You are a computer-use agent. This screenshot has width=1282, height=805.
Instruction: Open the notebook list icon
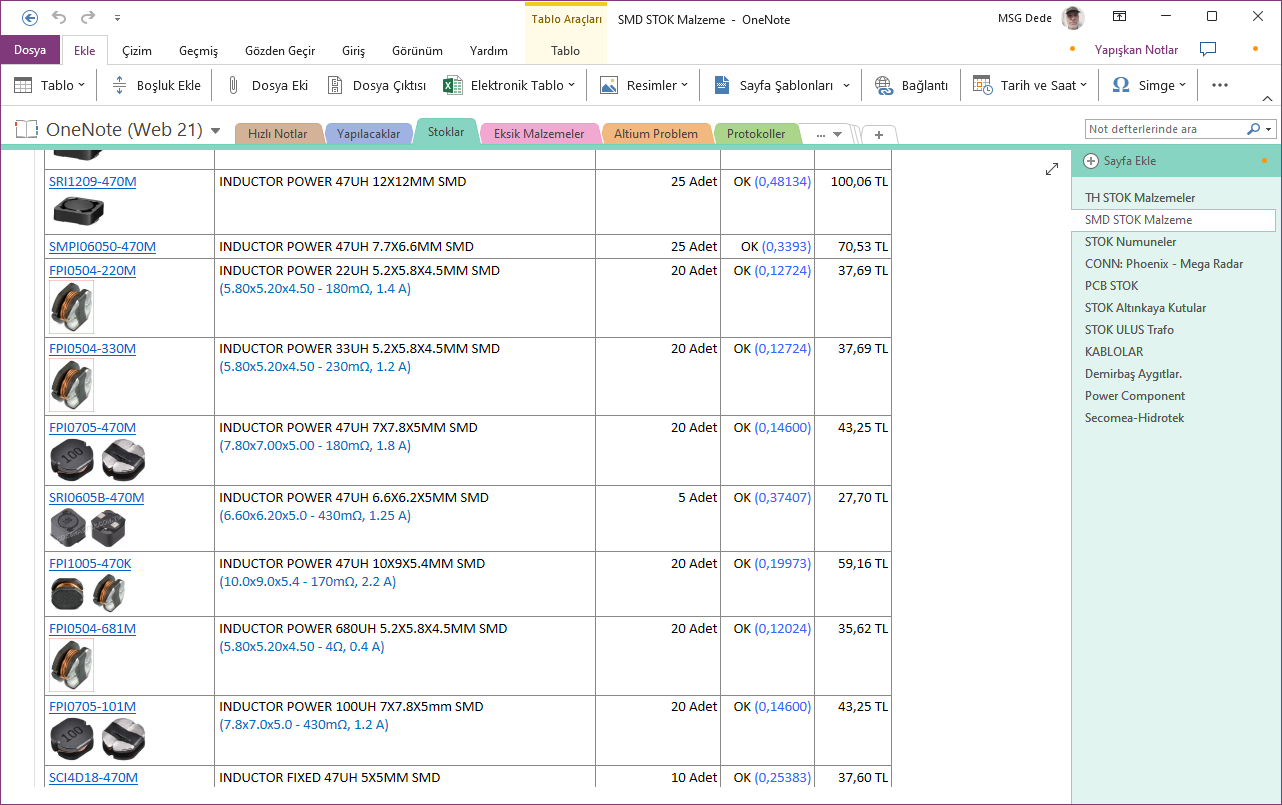(x=27, y=130)
